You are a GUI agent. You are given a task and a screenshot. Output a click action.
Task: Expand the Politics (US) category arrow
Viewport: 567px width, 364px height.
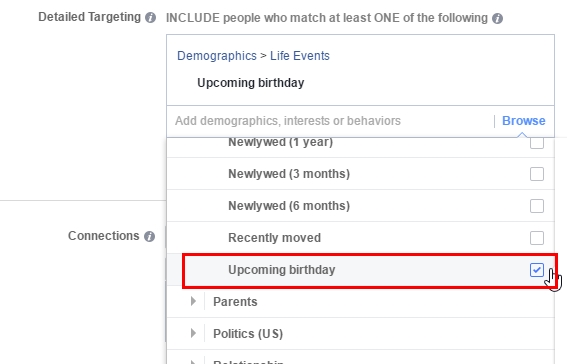pyautogui.click(x=193, y=333)
